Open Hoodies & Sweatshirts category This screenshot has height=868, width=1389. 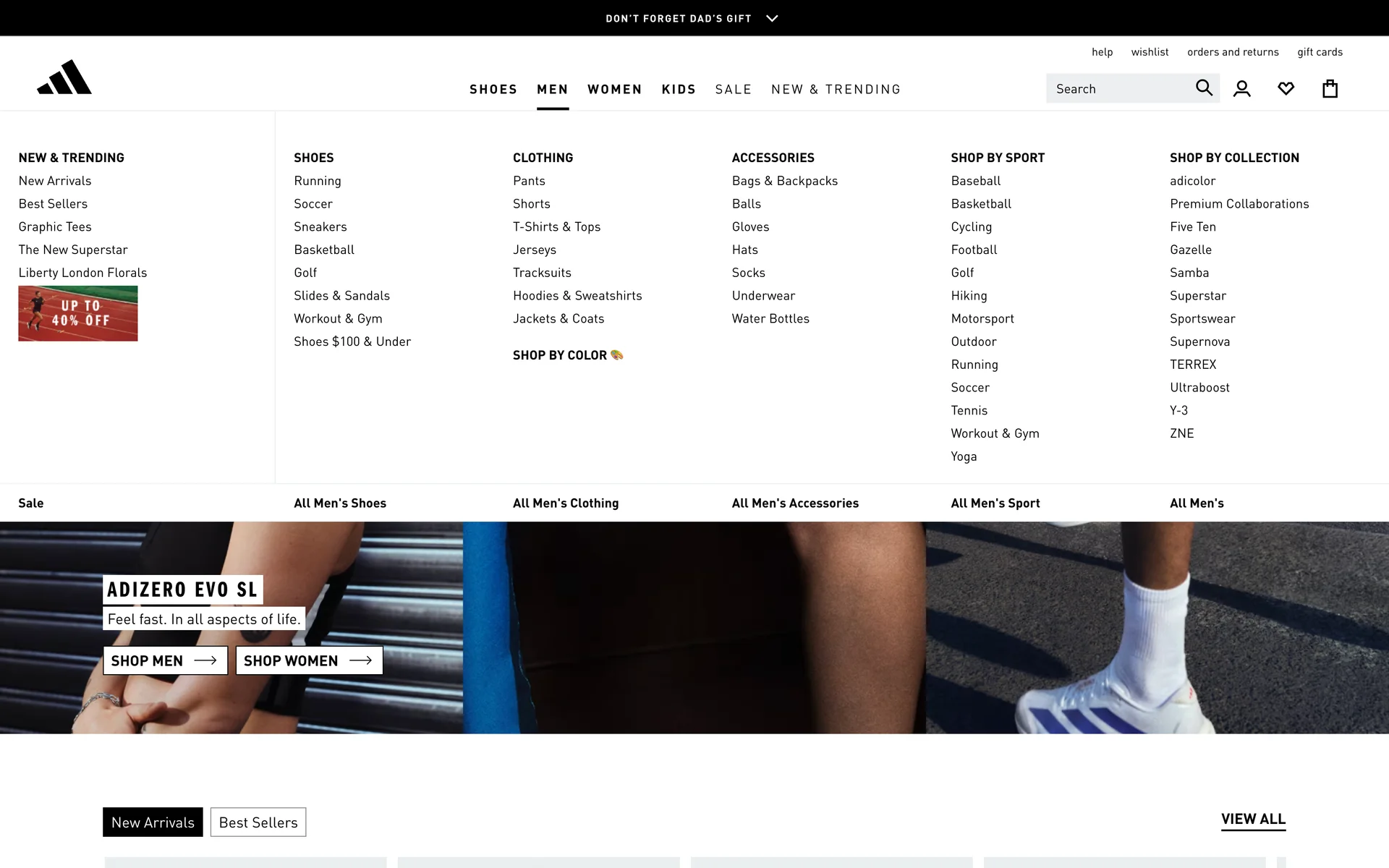(577, 295)
